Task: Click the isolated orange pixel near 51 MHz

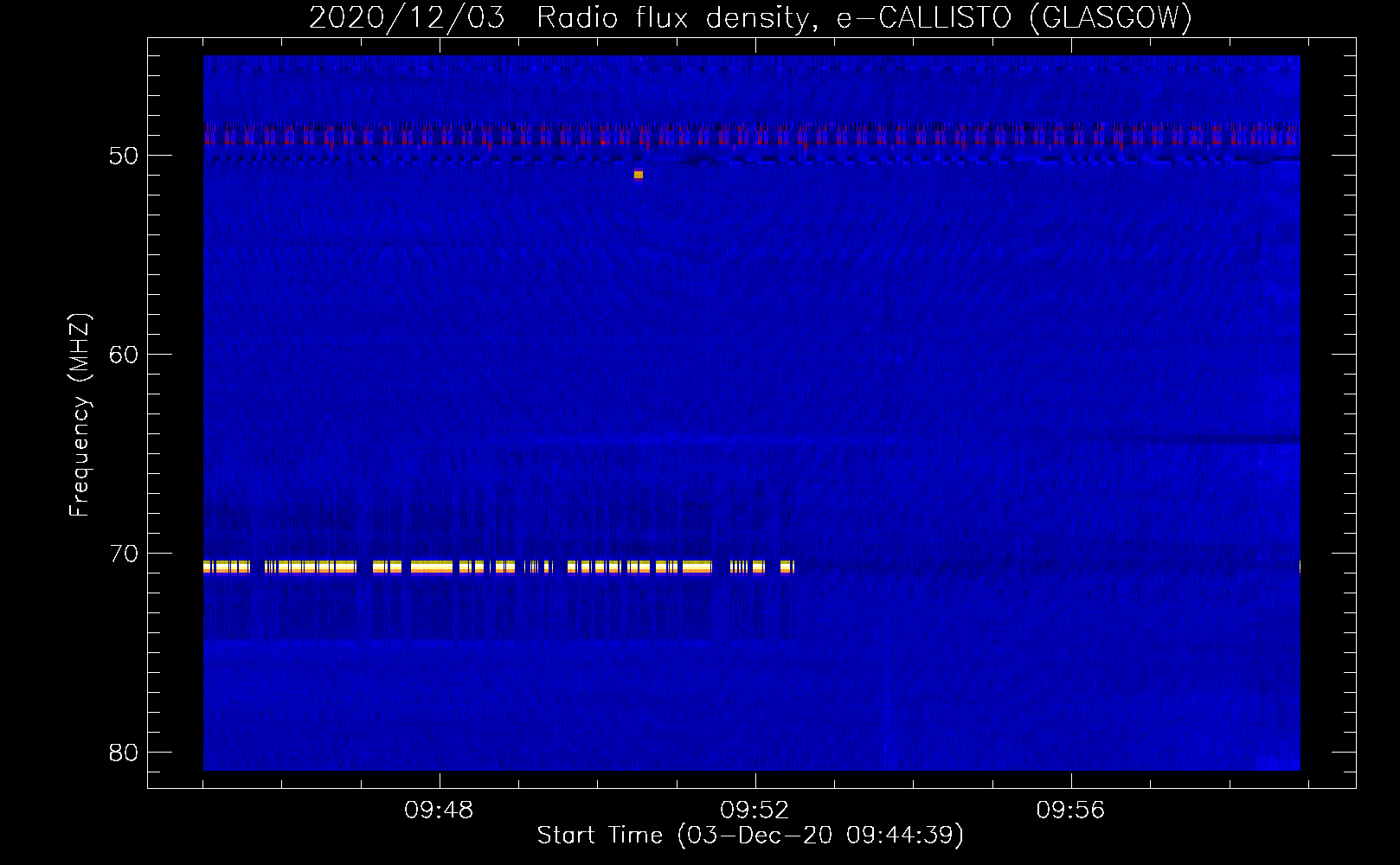Action: click(639, 175)
